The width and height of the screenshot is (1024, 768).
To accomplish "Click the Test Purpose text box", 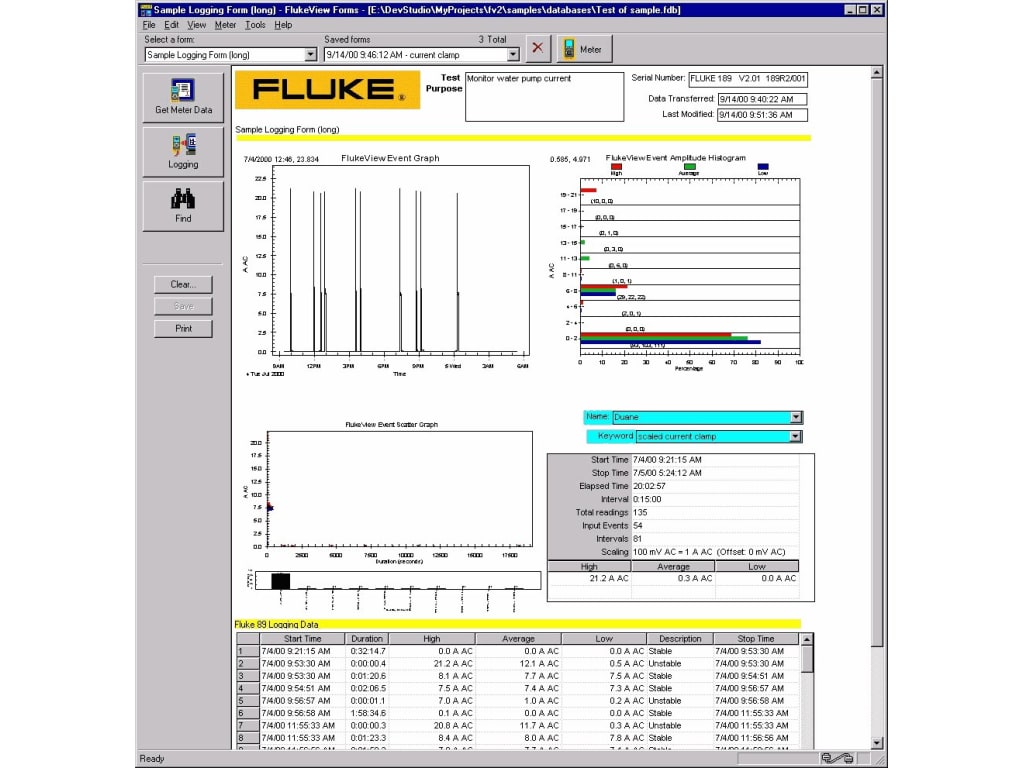I will point(545,97).
